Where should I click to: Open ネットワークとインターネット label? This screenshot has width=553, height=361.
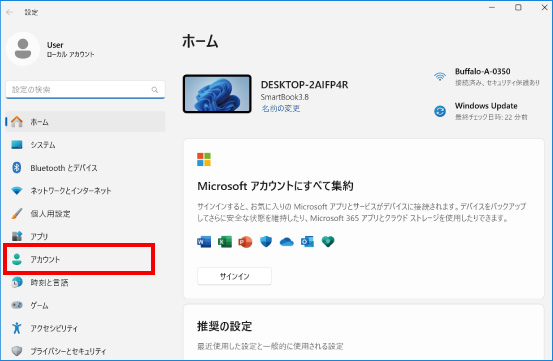(71, 191)
